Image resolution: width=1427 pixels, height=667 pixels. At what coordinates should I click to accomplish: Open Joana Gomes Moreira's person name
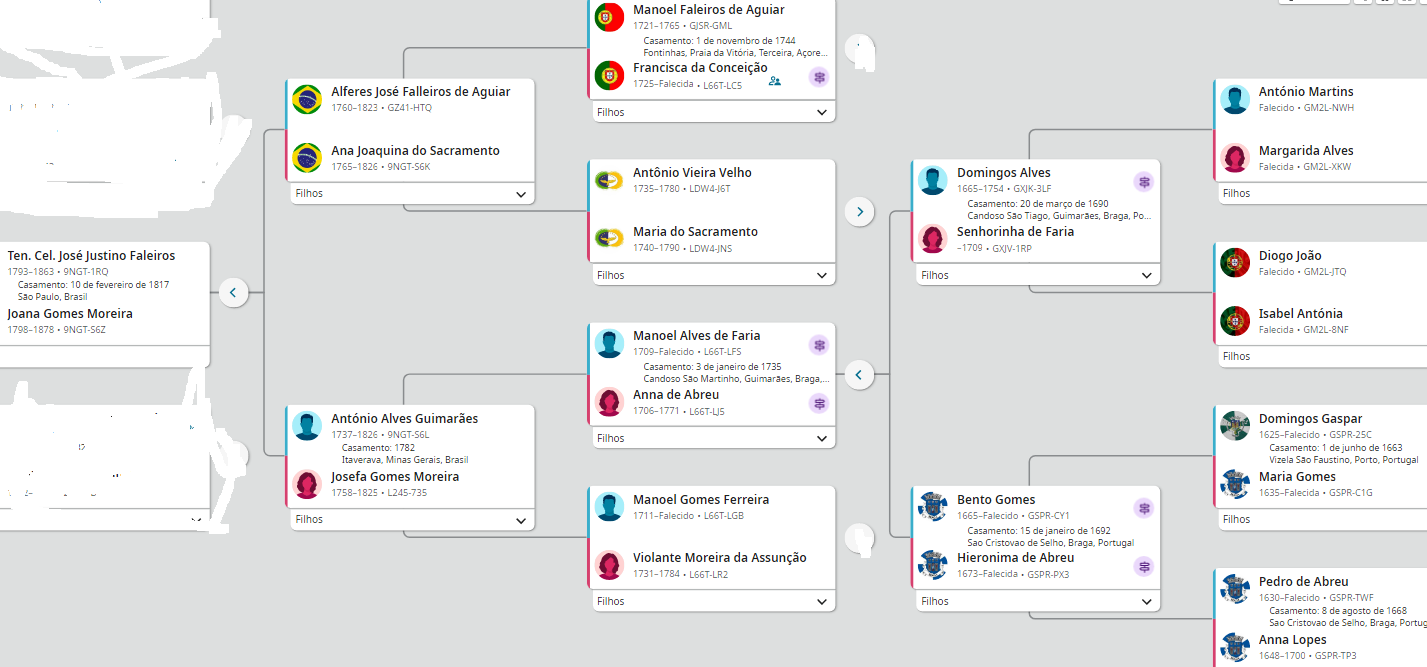70,314
